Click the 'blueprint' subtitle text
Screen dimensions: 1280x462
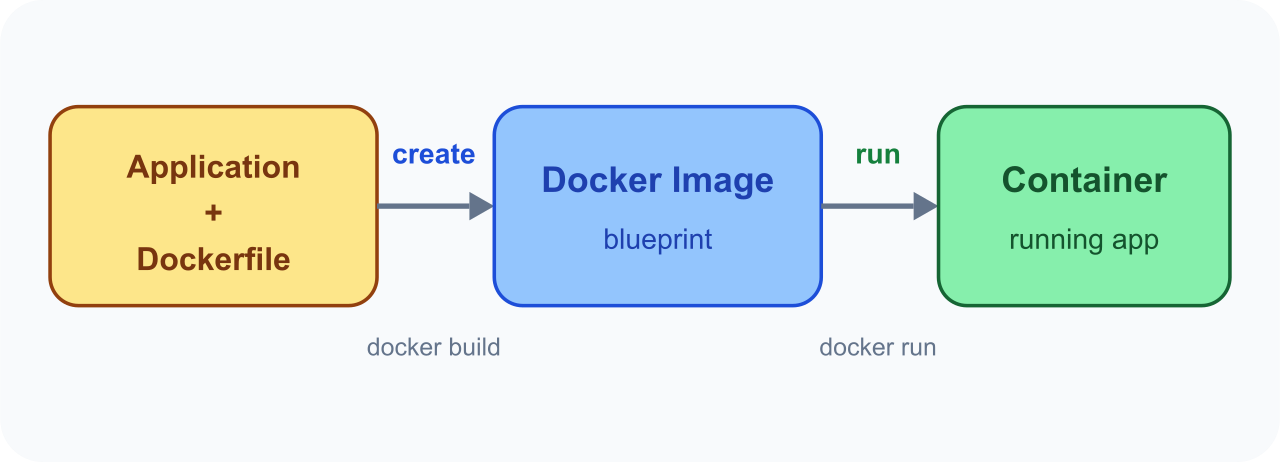pyautogui.click(x=658, y=240)
